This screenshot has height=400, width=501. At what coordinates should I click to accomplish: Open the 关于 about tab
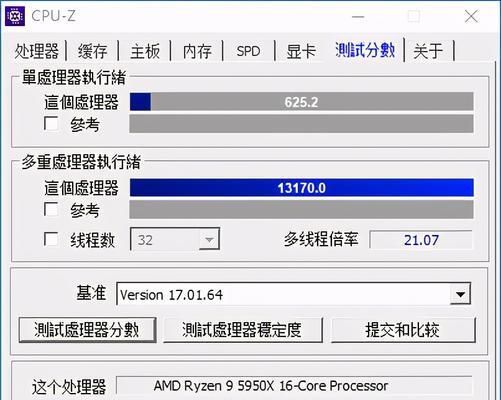(428, 51)
